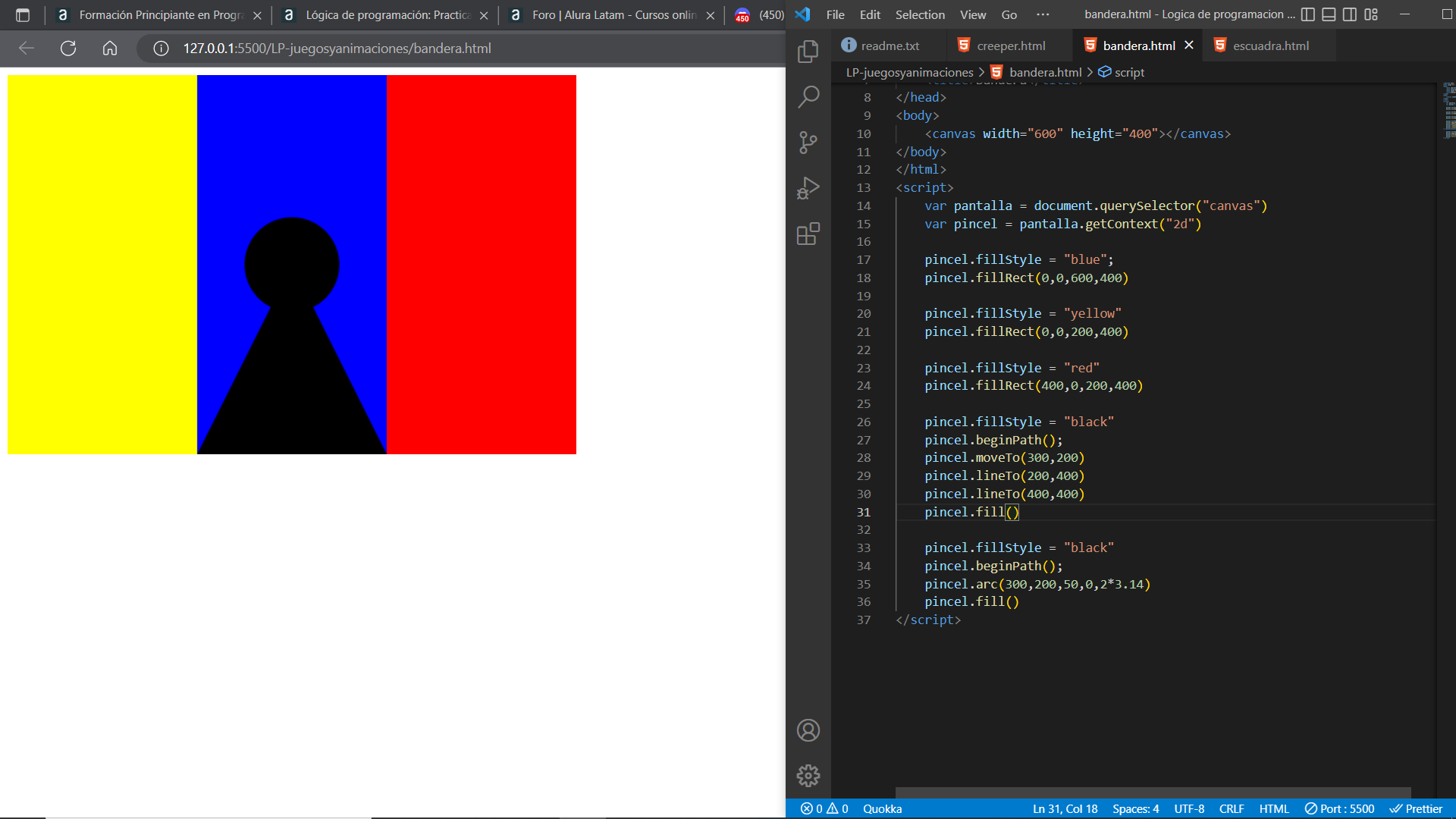This screenshot has height=819, width=1456.
Task: Open the File menu
Action: tap(835, 14)
